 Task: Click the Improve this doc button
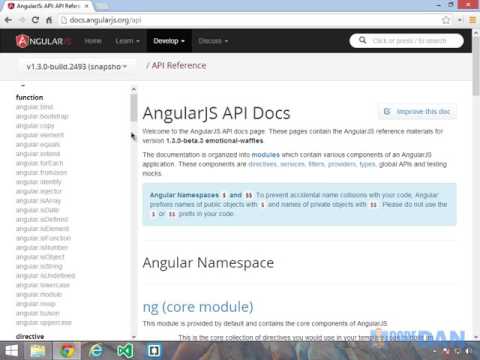coord(417,111)
